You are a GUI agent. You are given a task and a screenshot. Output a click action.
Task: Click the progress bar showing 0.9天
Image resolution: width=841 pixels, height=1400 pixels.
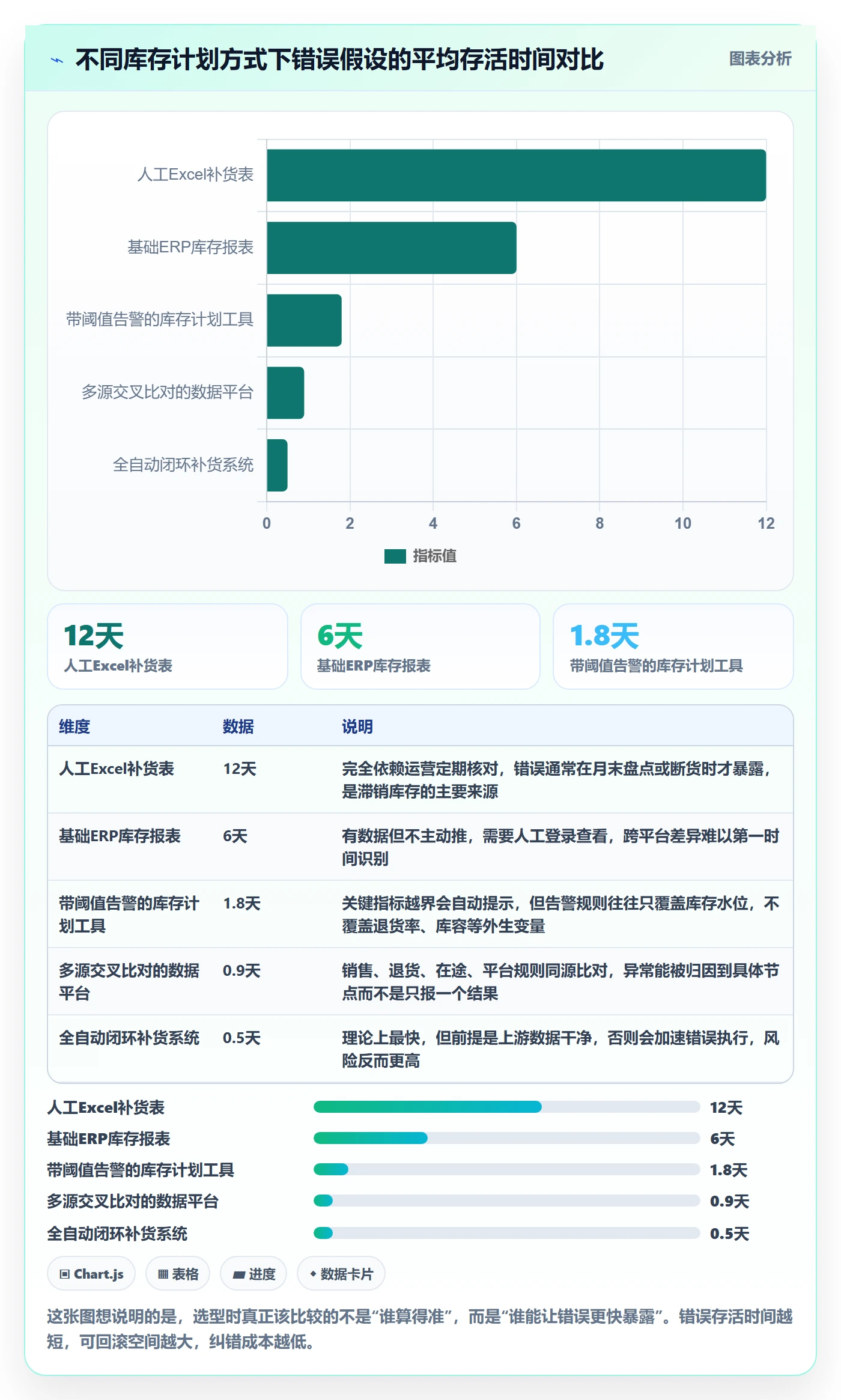click(507, 1201)
